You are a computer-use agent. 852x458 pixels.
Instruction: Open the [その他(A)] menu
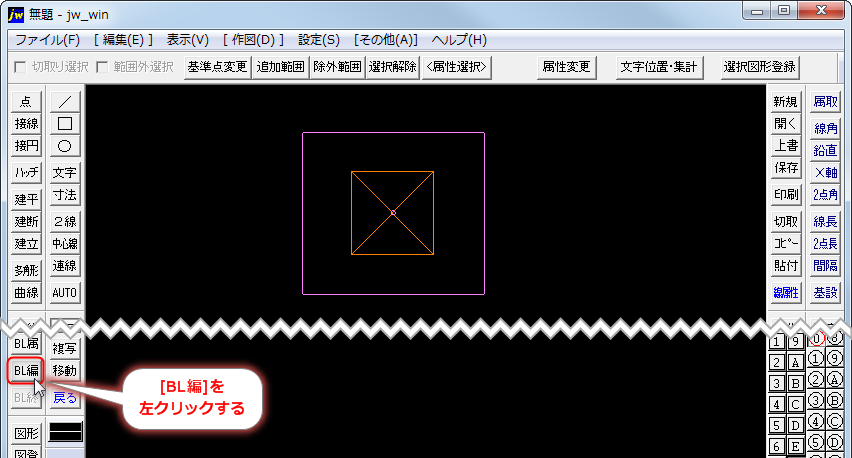tap(386, 40)
